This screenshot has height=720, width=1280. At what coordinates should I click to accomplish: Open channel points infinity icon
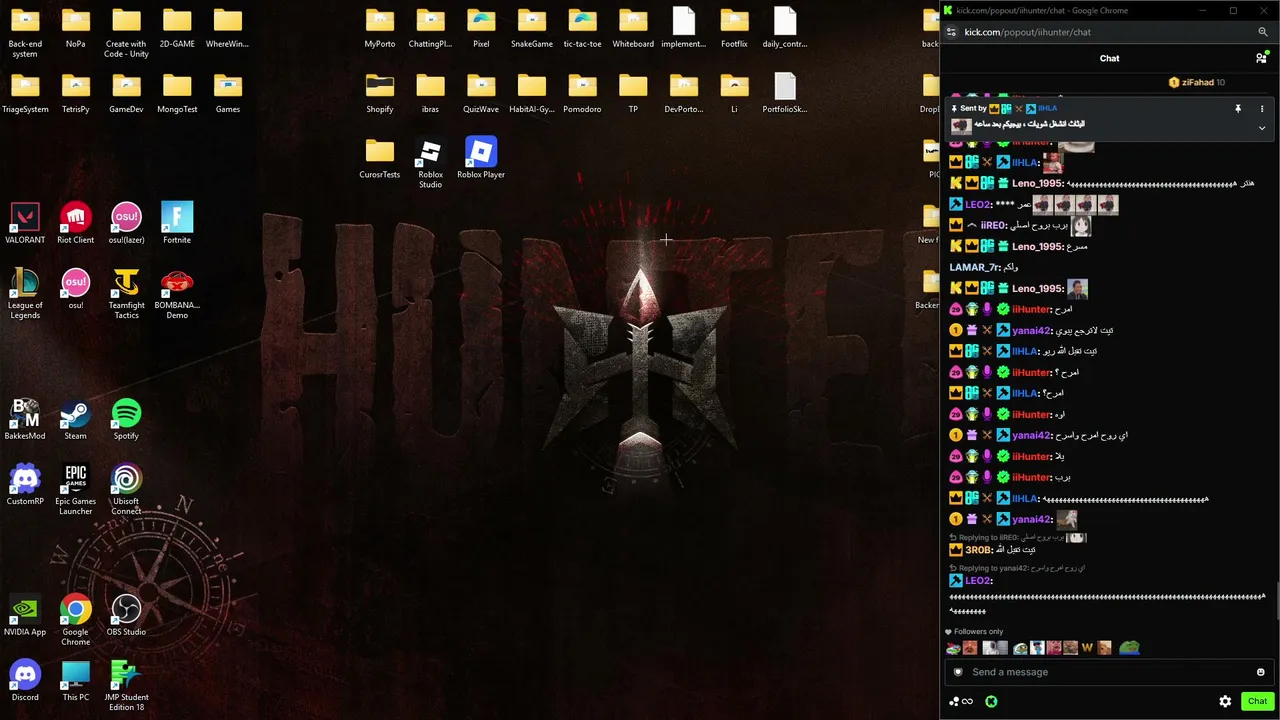click(x=961, y=701)
